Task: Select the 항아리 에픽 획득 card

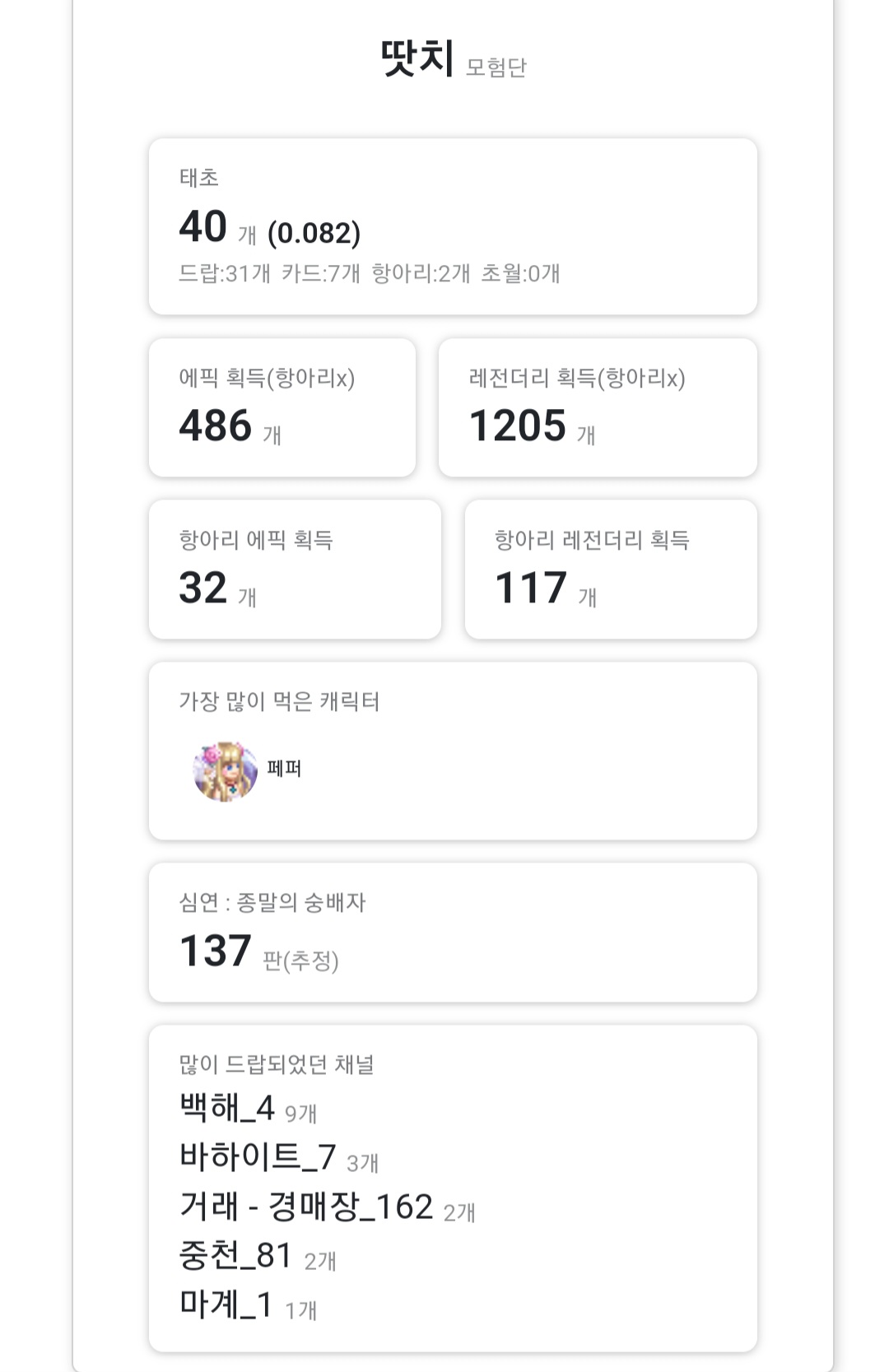Action: click(x=294, y=569)
